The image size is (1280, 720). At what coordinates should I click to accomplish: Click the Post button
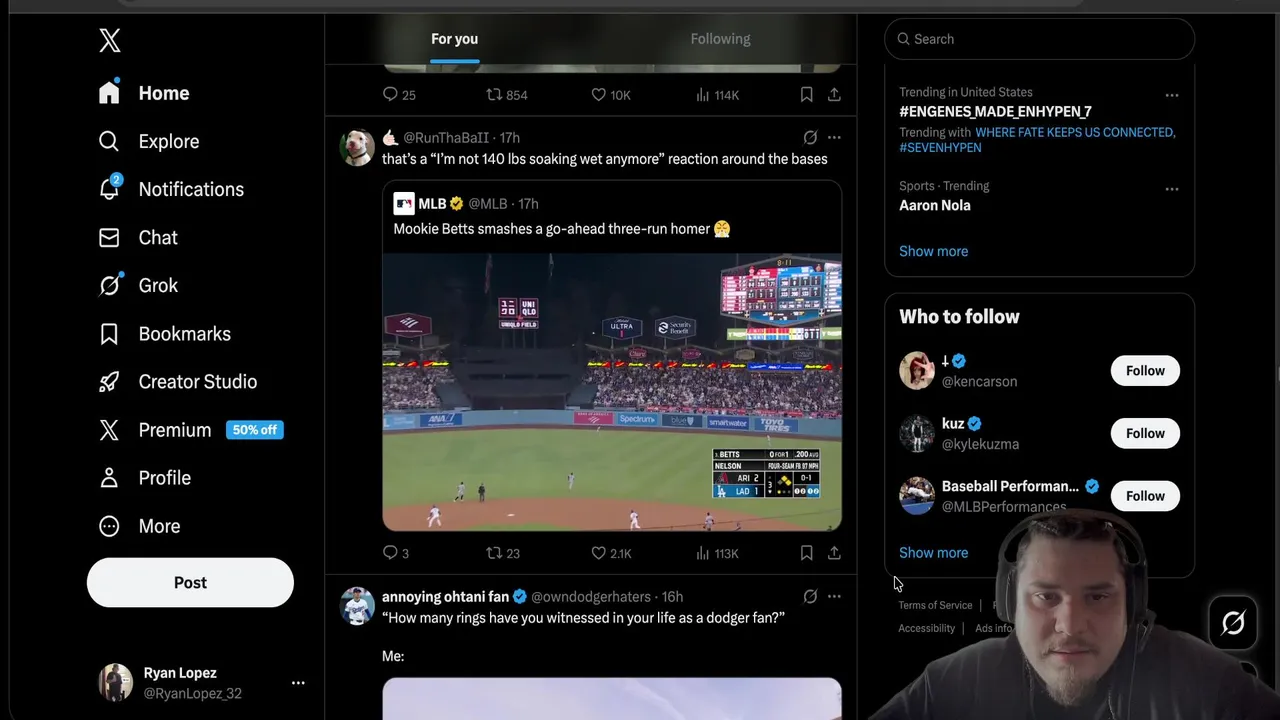(x=190, y=582)
